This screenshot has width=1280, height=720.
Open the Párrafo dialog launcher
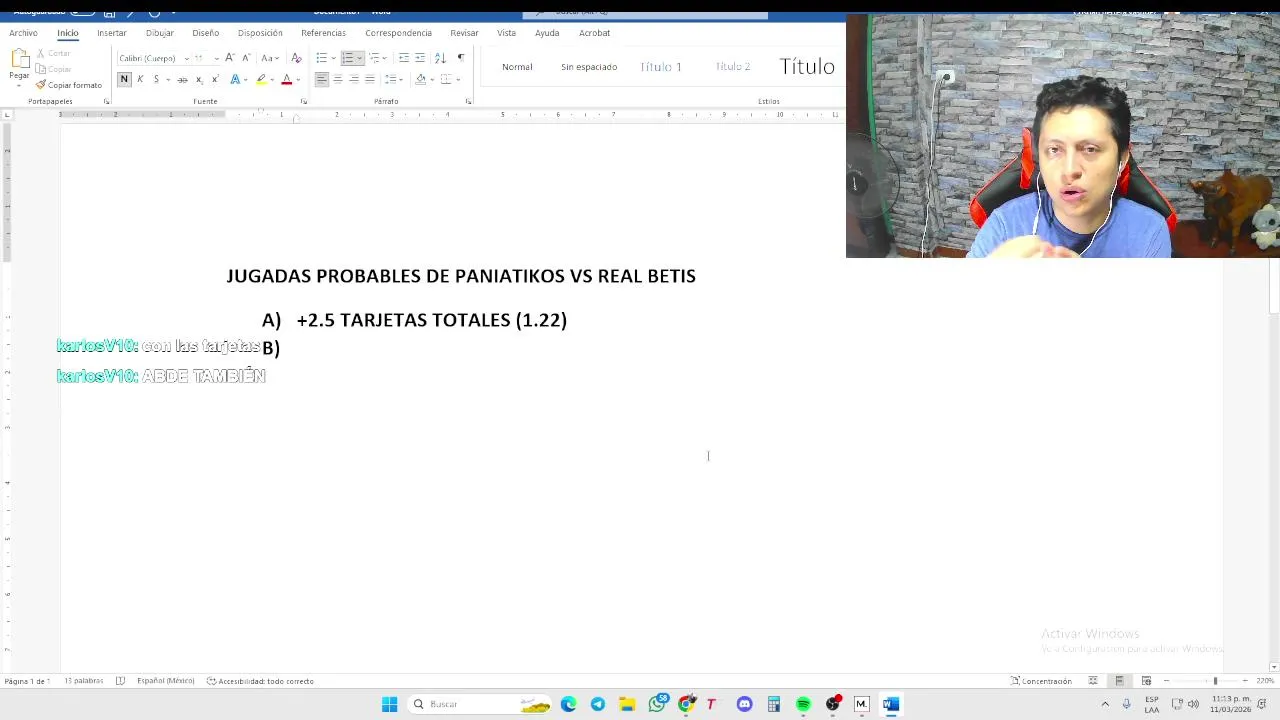pos(468,101)
